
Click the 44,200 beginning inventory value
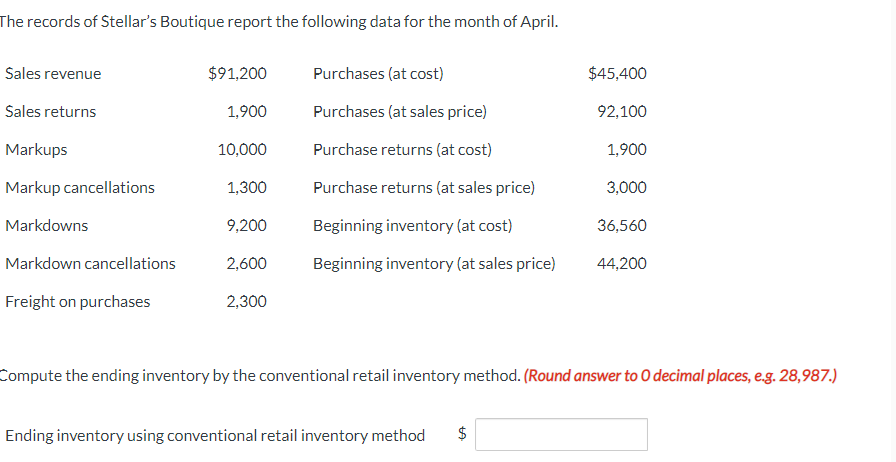pyautogui.click(x=622, y=264)
